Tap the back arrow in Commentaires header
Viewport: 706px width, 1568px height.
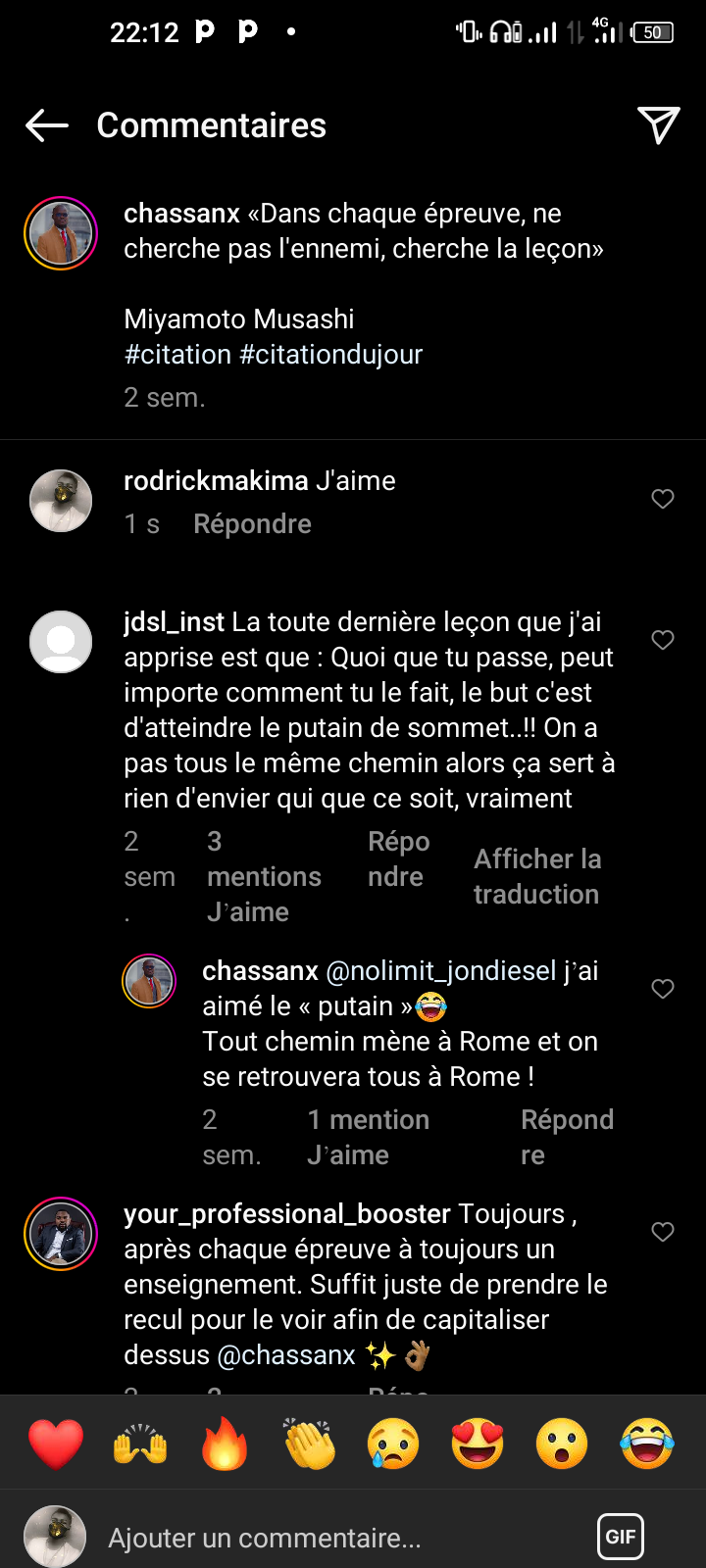46,125
